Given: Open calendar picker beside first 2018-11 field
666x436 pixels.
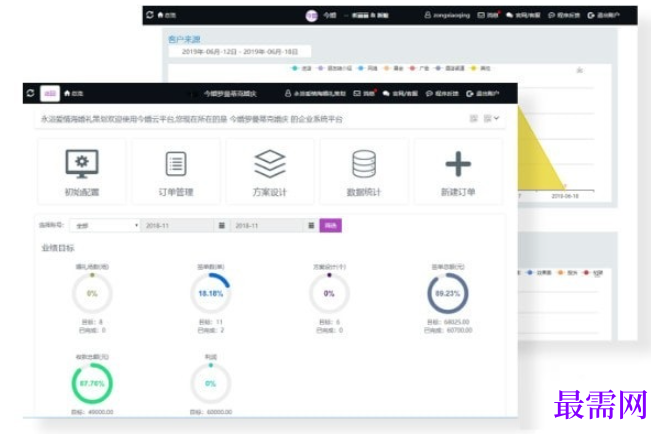Looking at the screenshot, I should pos(222,226).
